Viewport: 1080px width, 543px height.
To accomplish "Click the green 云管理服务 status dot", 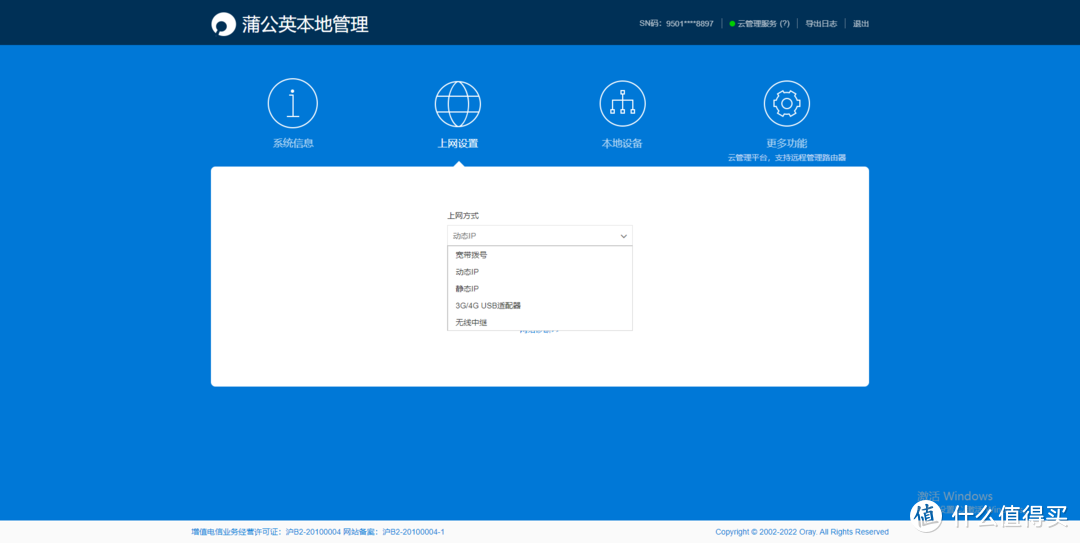I will pos(732,24).
